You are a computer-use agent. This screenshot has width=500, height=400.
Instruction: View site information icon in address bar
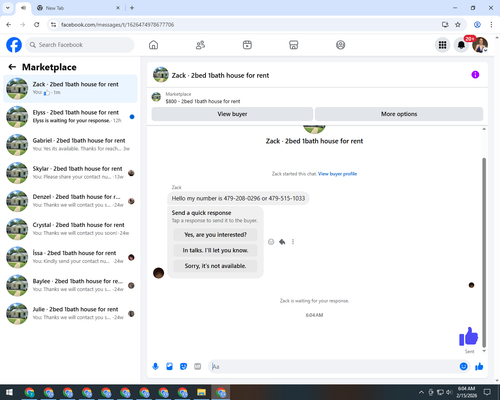point(53,25)
